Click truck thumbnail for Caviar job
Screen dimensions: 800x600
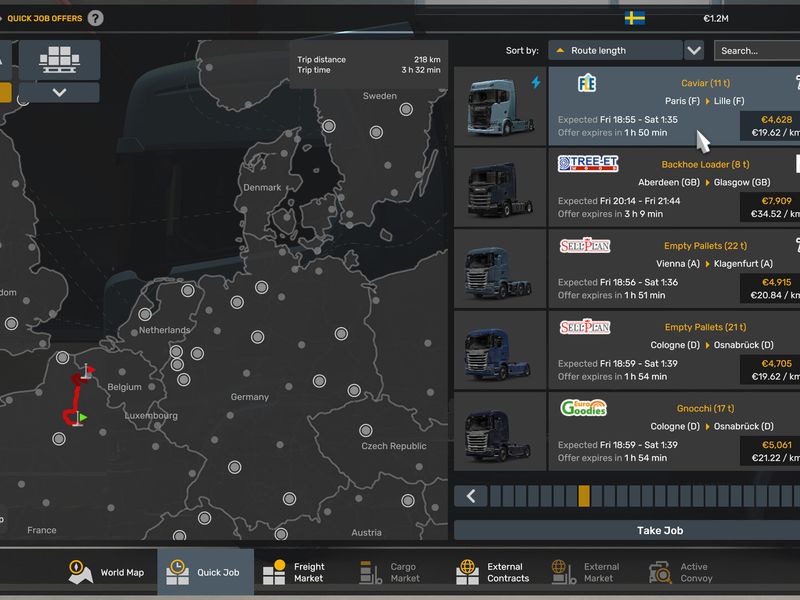pos(500,106)
